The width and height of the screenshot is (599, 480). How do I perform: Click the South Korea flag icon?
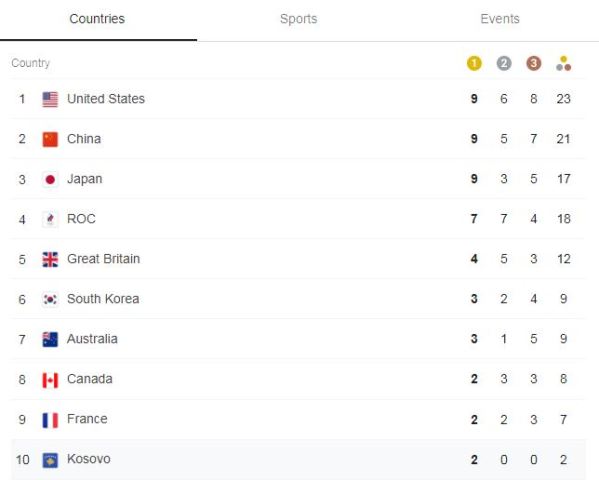point(50,299)
